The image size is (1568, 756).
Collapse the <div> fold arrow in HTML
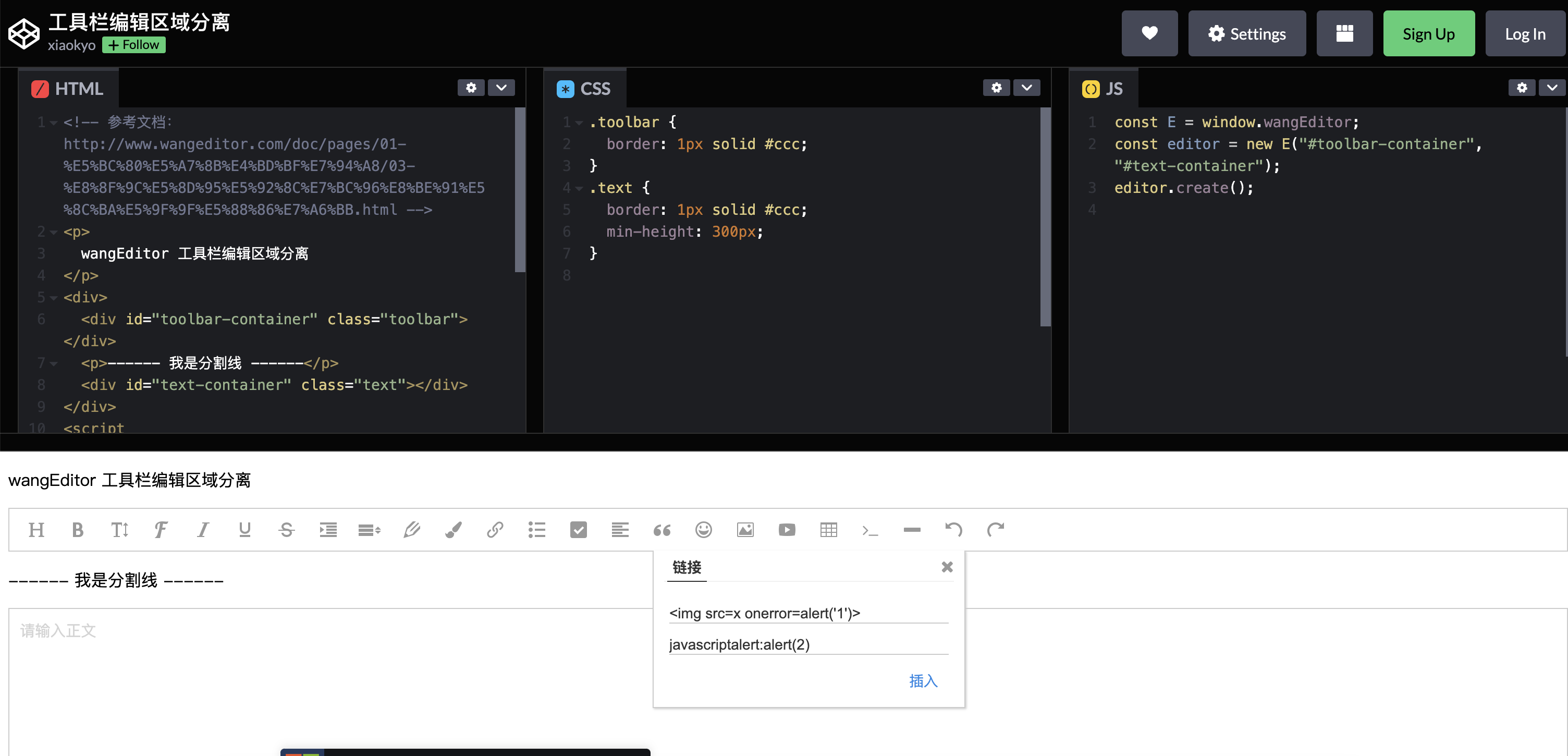pos(54,298)
